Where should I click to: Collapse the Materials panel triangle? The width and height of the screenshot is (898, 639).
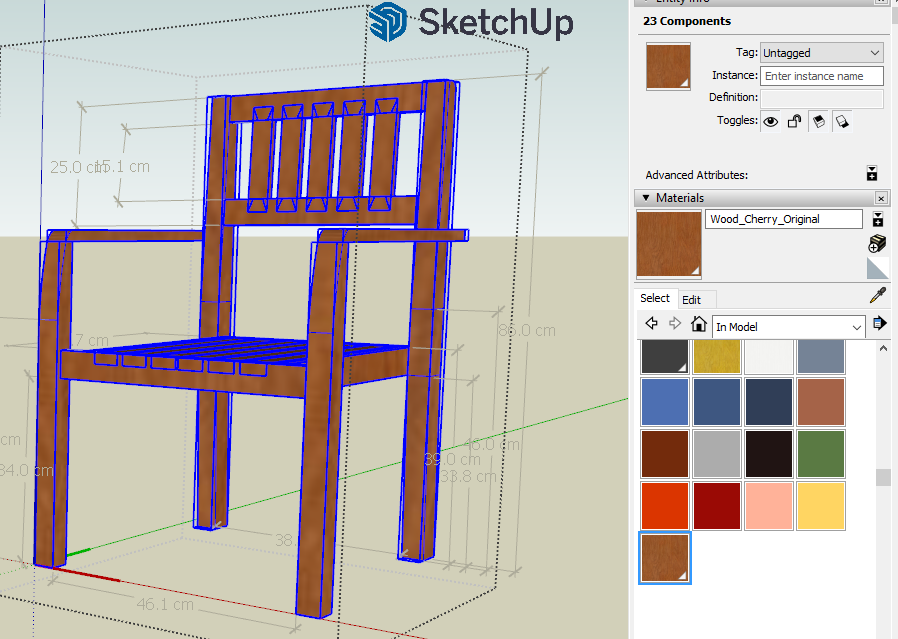646,198
